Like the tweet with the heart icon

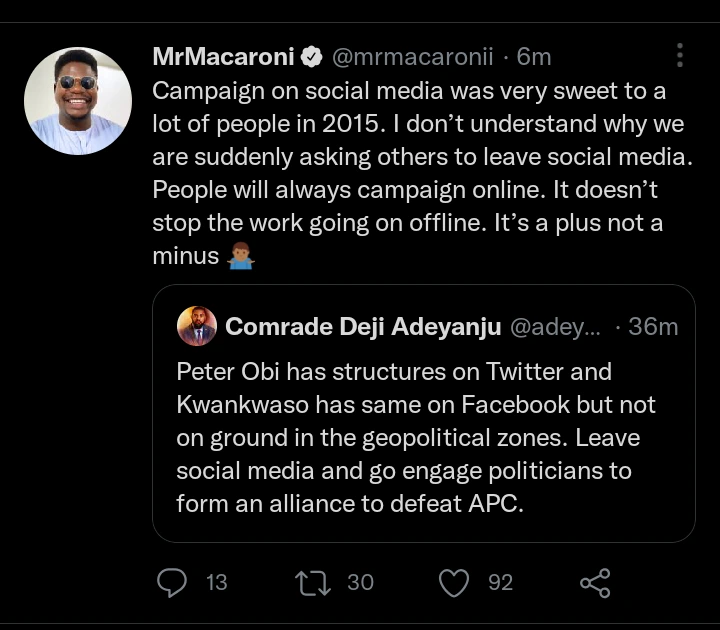coord(455,582)
